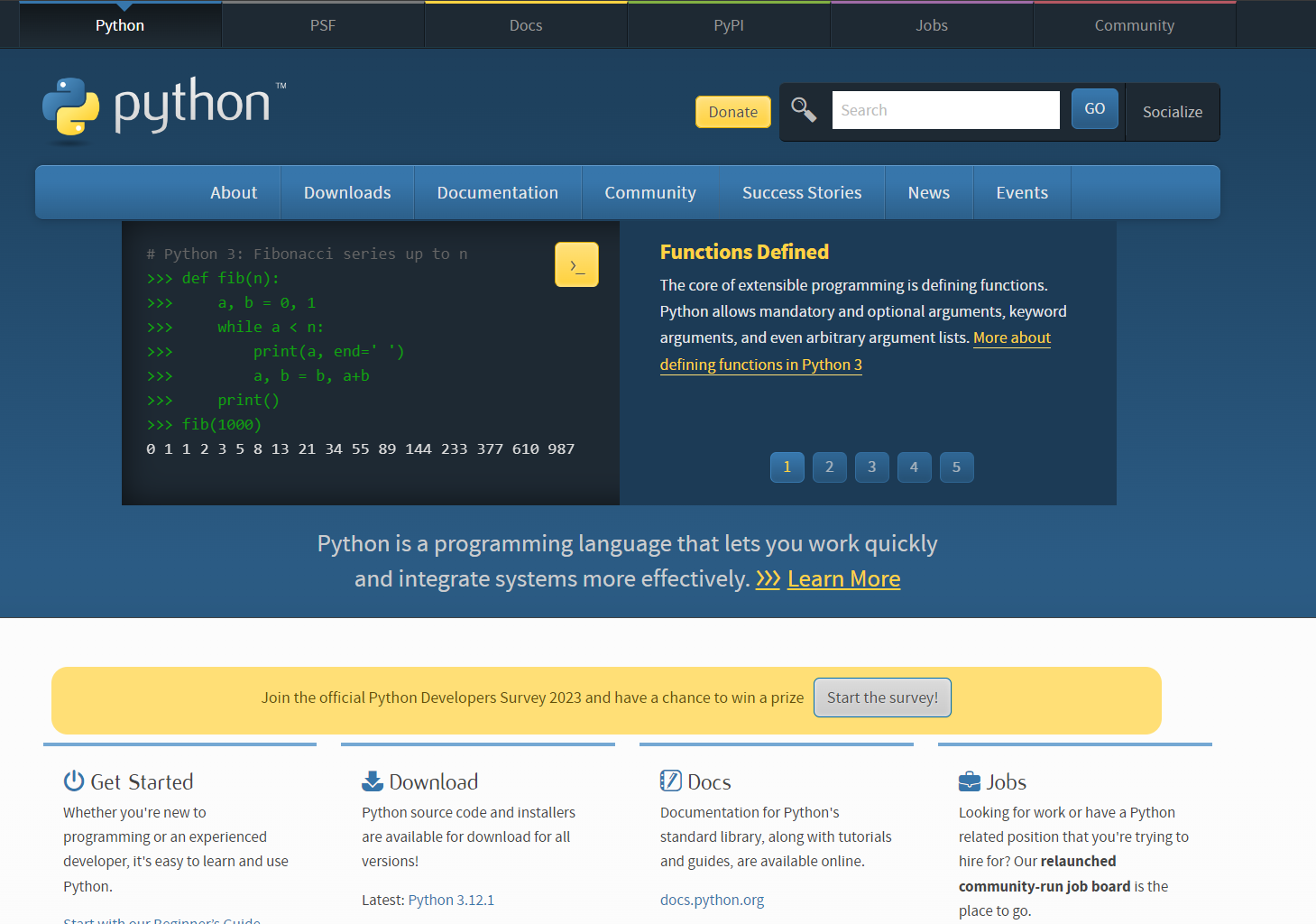This screenshot has height=924, width=1316.
Task: Open the Python top tab
Action: coord(120,25)
